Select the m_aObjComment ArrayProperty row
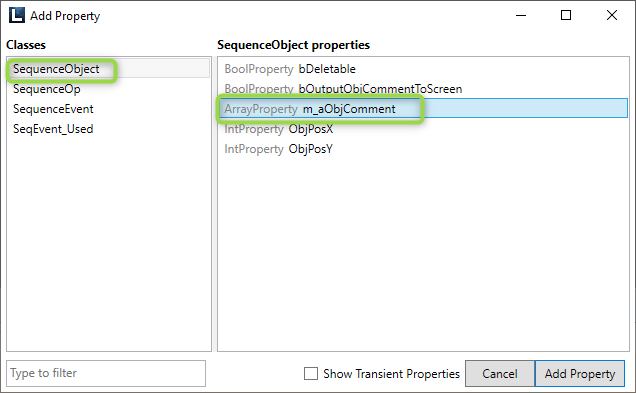 coord(423,108)
